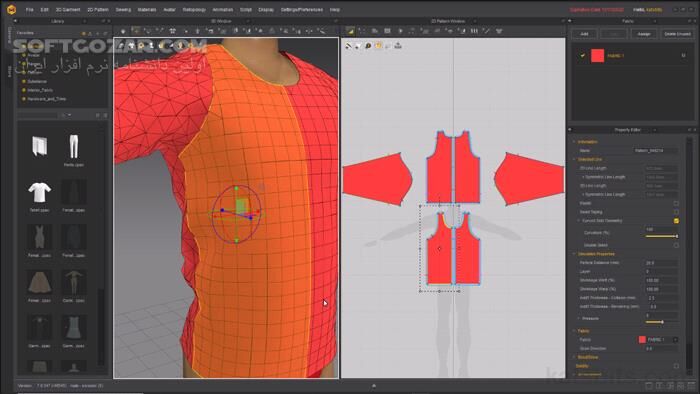Viewport: 700px width, 394px height.
Task: Toggle the Solidify checkbox
Action: tap(676, 366)
